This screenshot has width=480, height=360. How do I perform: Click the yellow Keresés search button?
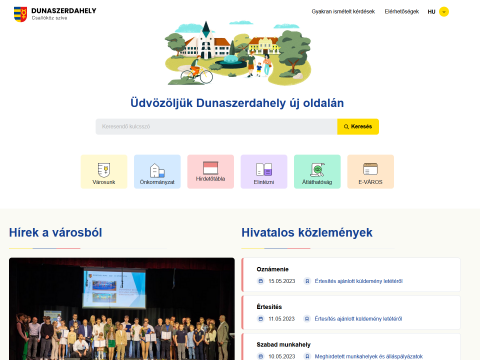point(358,127)
